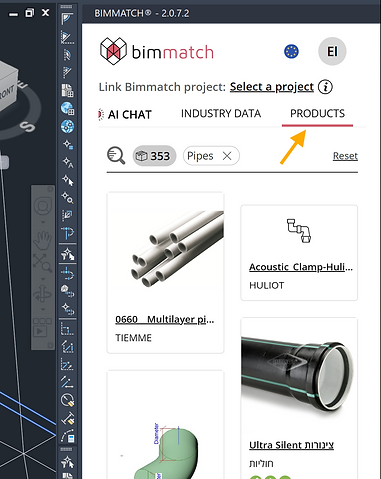
Task: Open the INDUSTRY DATA tab
Action: [221, 113]
